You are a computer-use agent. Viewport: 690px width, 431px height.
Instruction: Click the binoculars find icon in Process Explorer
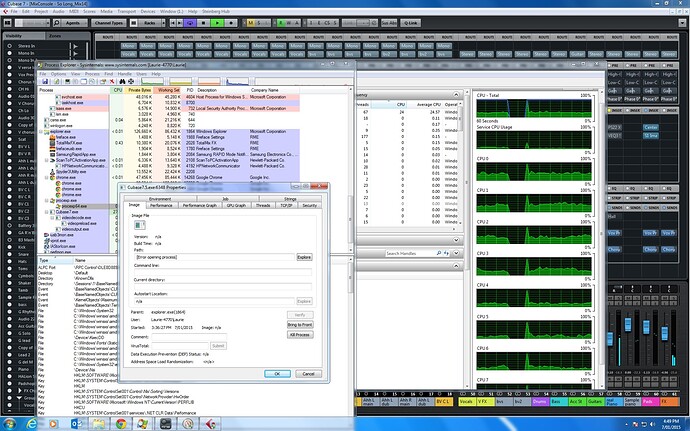122,81
